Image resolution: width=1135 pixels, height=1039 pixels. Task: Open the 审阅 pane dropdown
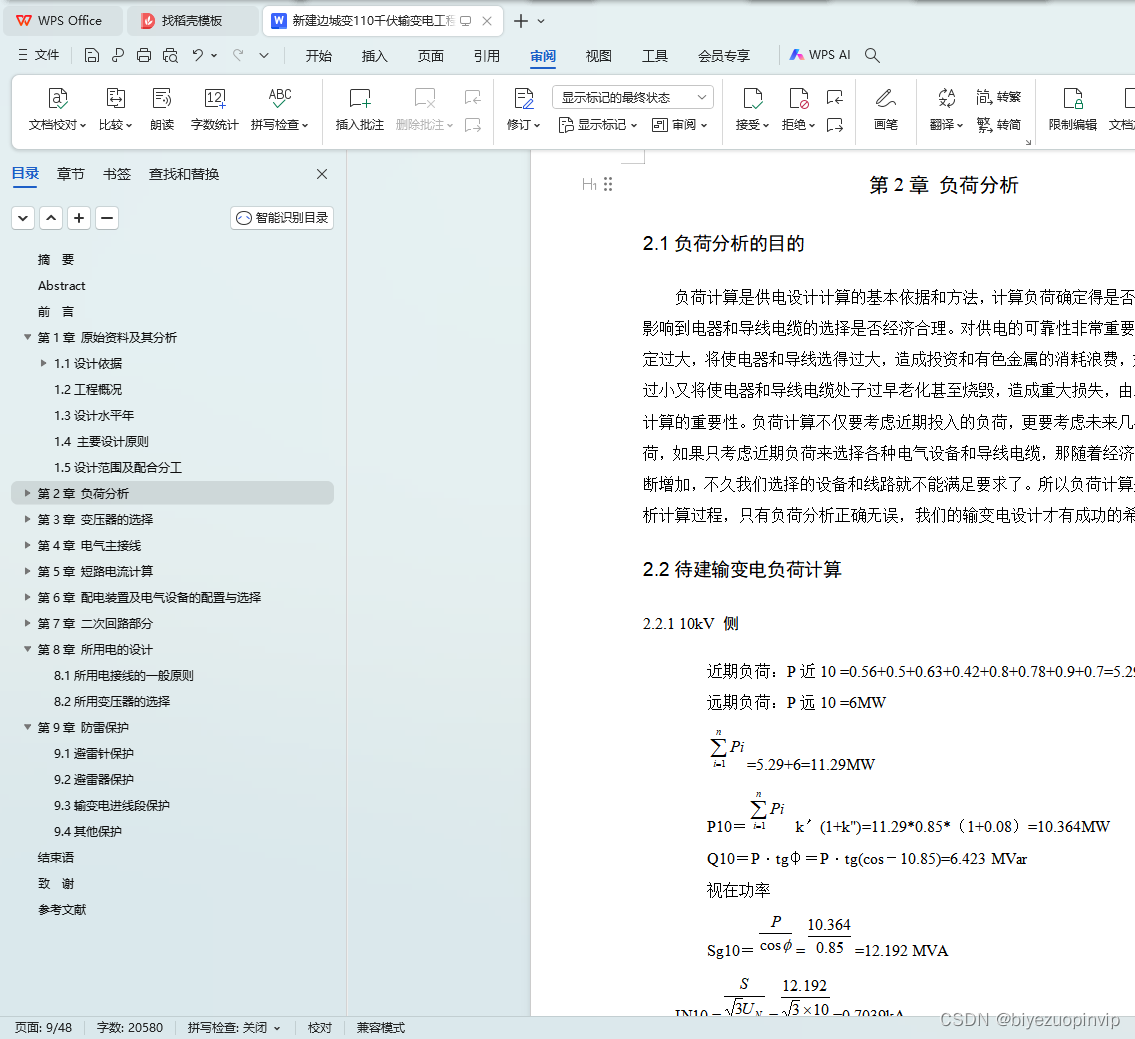[x=679, y=125]
